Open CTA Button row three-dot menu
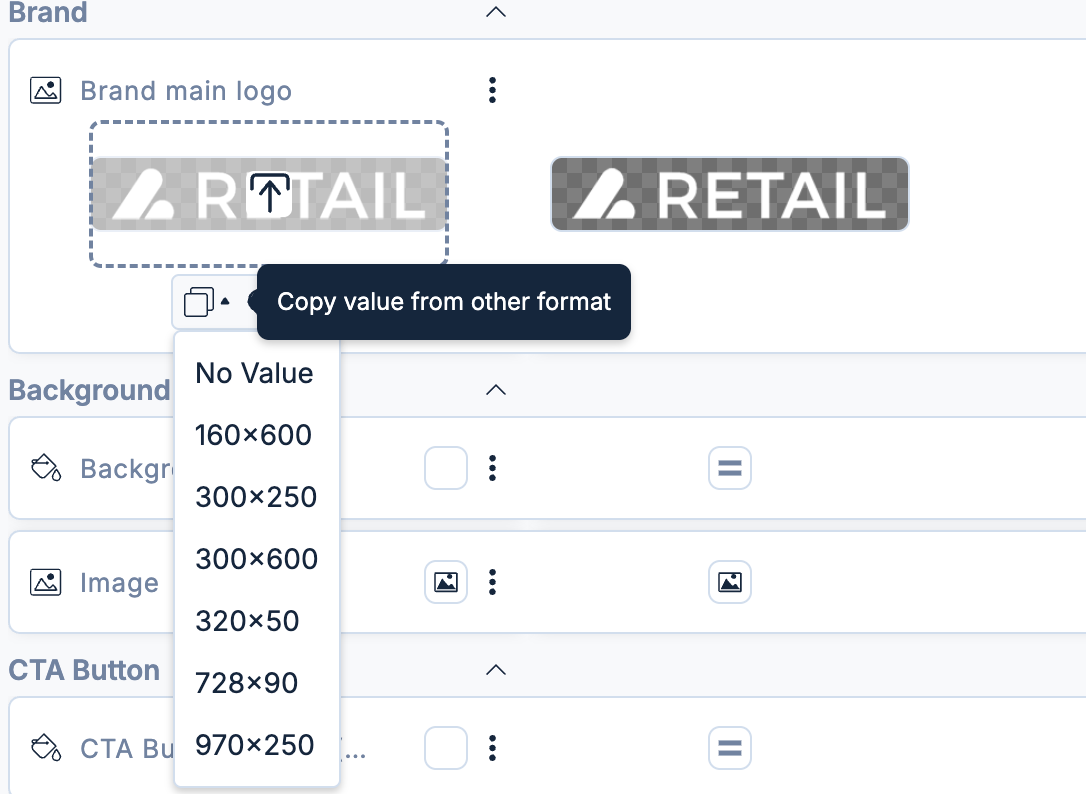 pos(492,748)
